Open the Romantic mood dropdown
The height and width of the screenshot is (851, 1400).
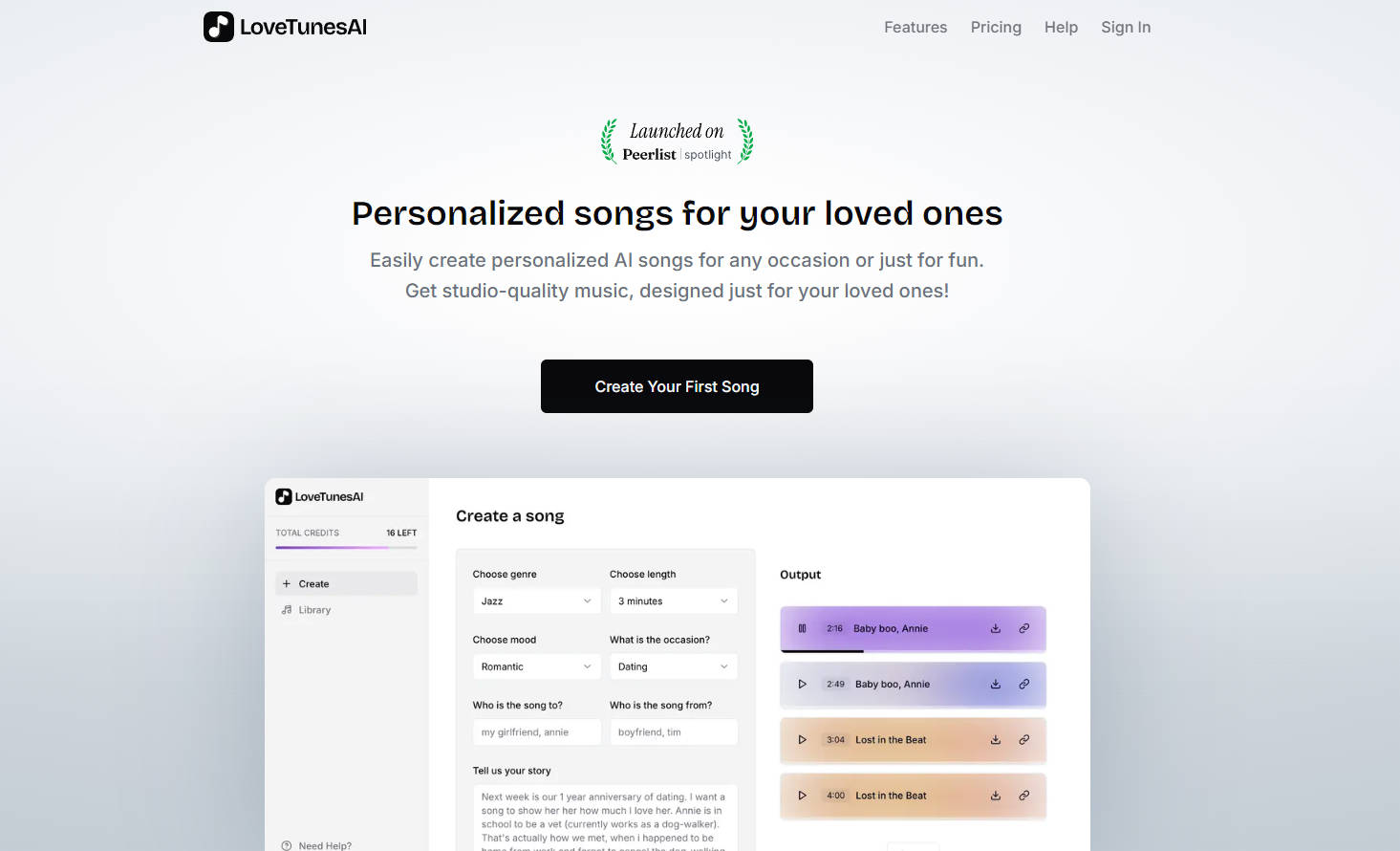(x=536, y=666)
